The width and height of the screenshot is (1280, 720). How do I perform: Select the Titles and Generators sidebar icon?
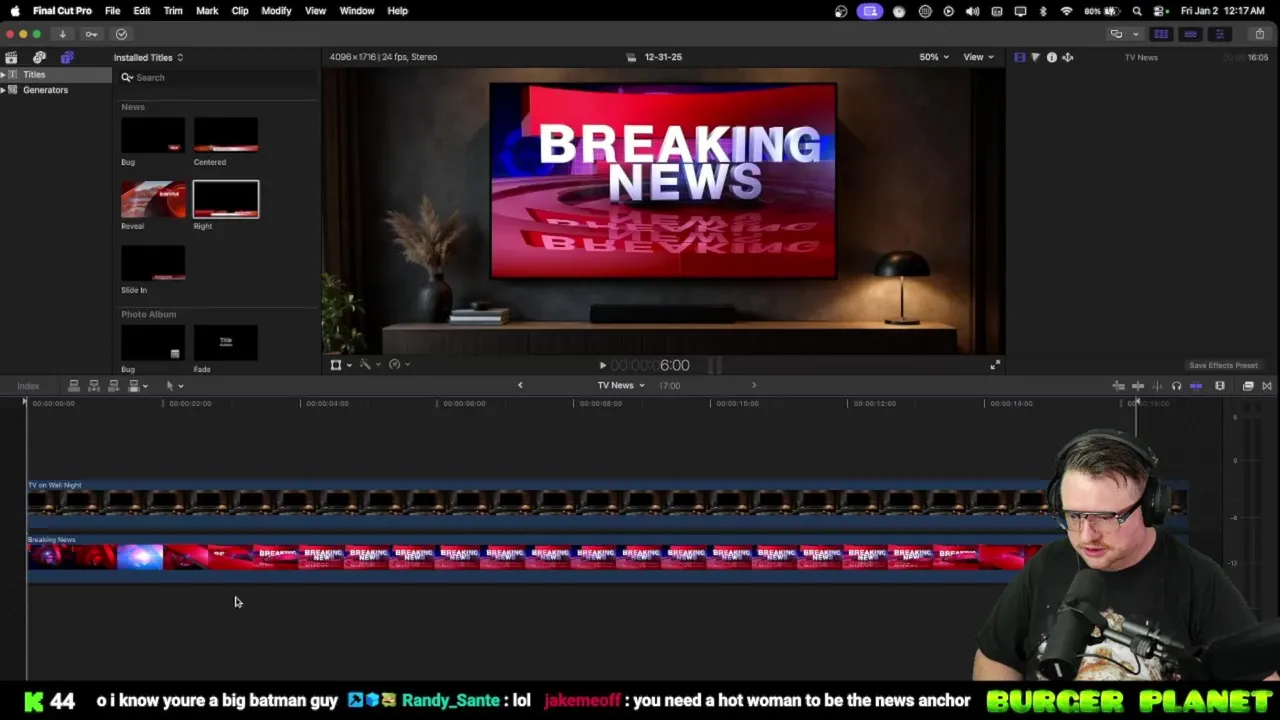[x=67, y=57]
